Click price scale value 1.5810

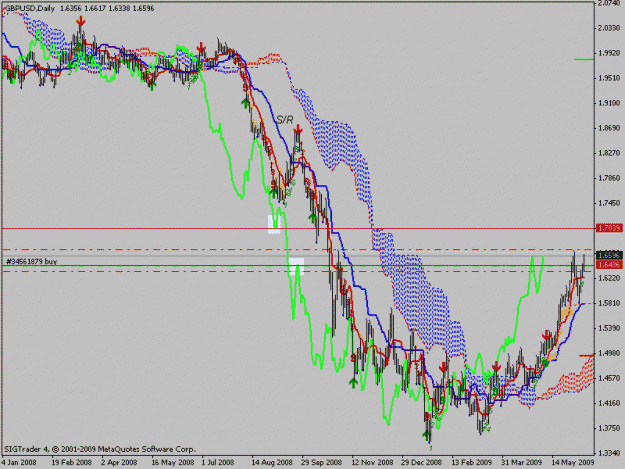click(609, 303)
